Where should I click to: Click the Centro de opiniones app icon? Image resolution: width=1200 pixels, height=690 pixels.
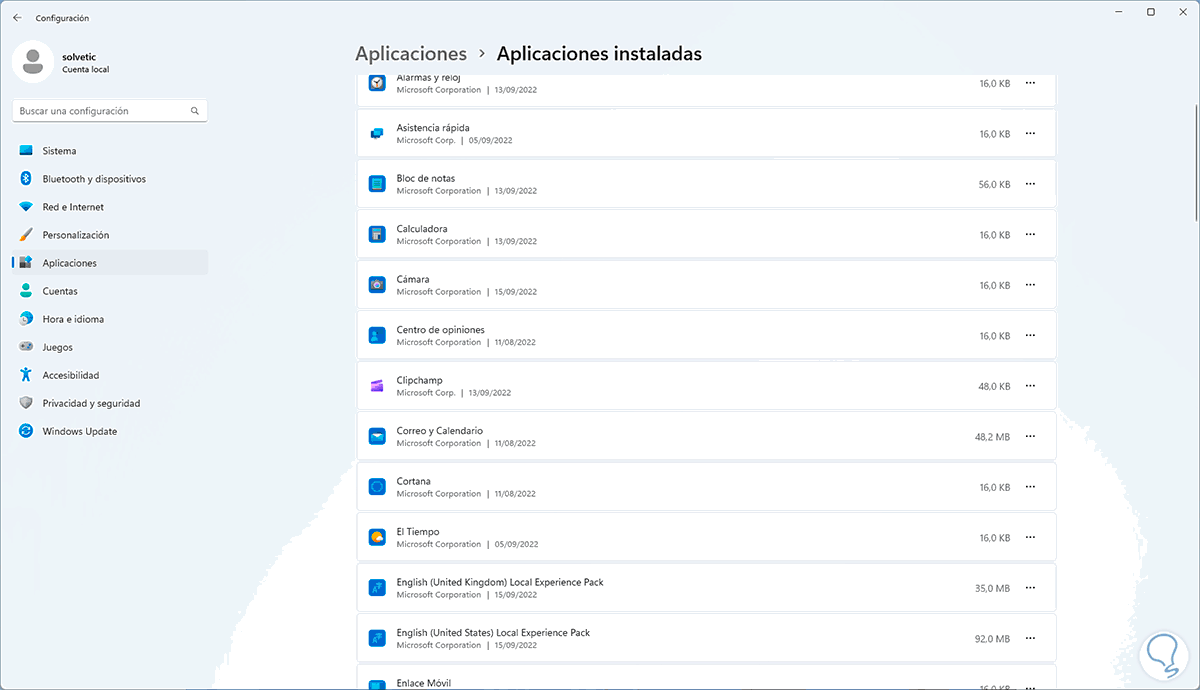(377, 335)
